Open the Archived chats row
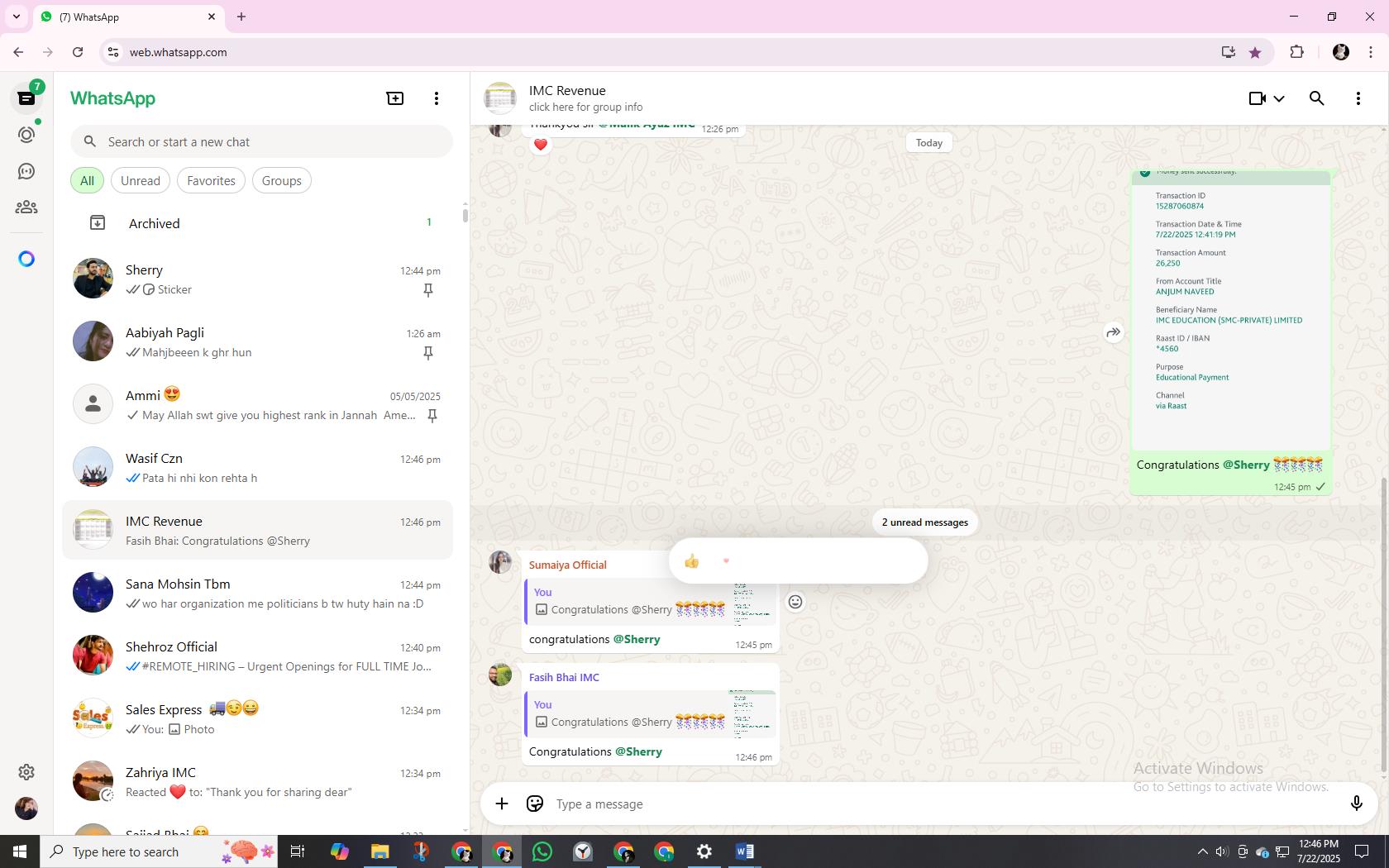Image resolution: width=1389 pixels, height=868 pixels. 258,223
